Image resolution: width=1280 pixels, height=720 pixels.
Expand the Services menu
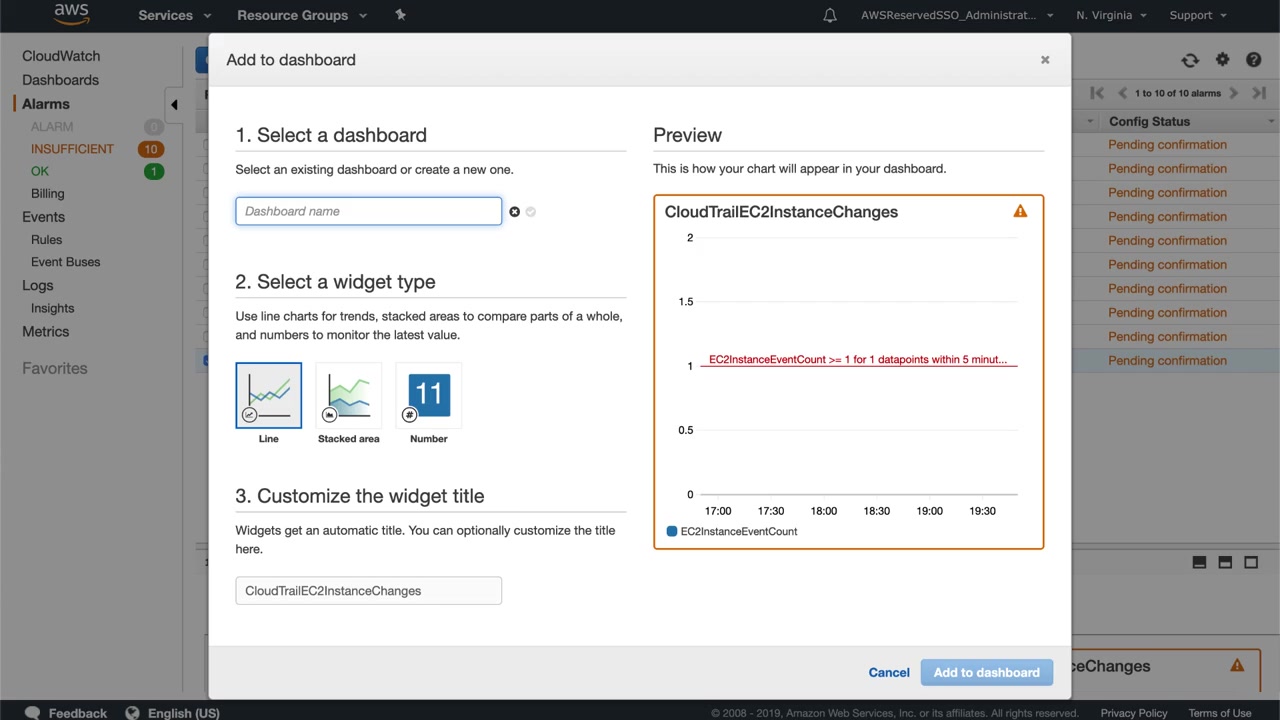coord(175,15)
